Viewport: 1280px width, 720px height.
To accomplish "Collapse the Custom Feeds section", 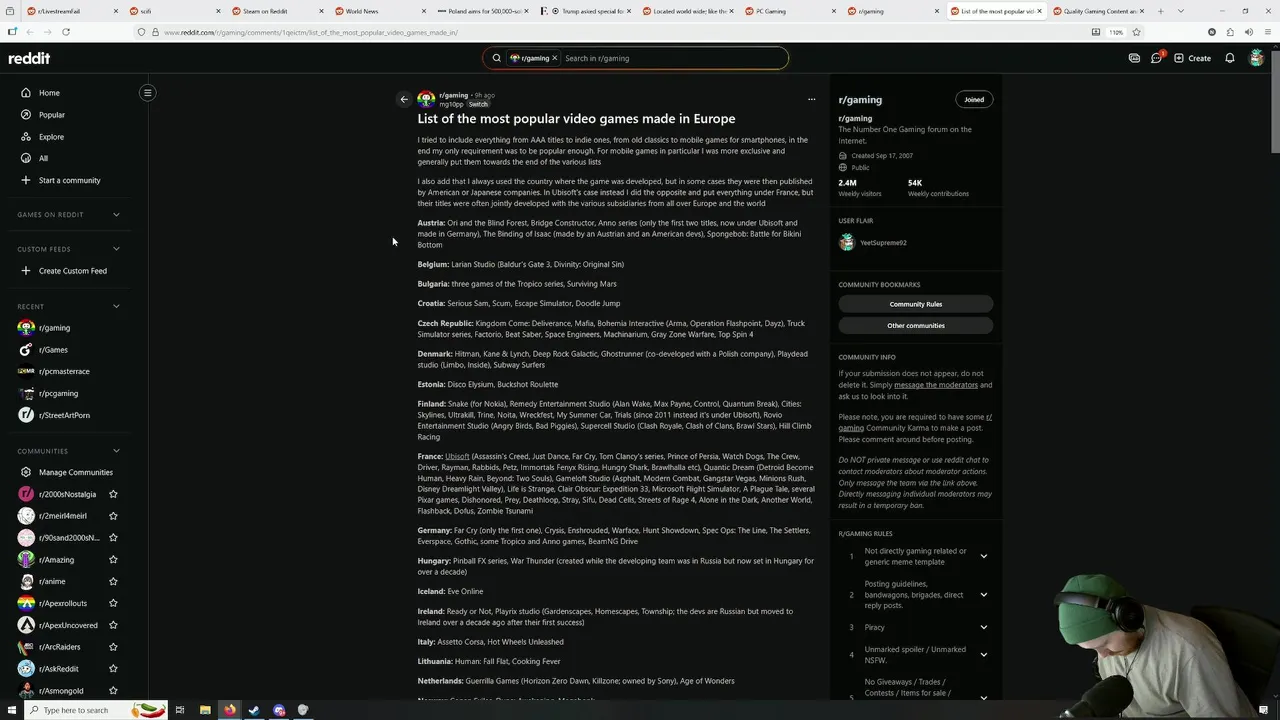I will tap(116, 248).
